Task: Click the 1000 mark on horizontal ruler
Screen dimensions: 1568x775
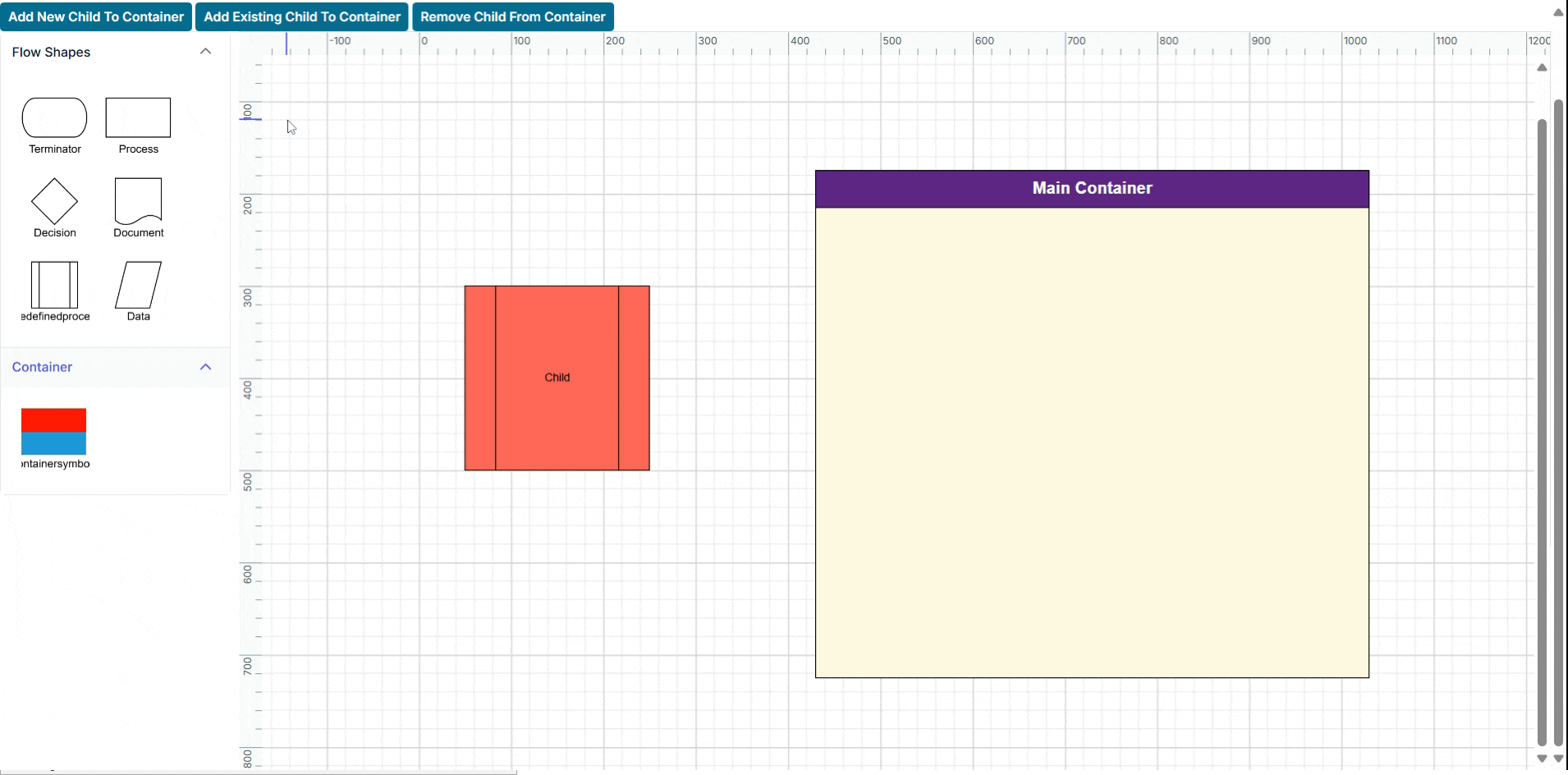Action: pos(1355,41)
